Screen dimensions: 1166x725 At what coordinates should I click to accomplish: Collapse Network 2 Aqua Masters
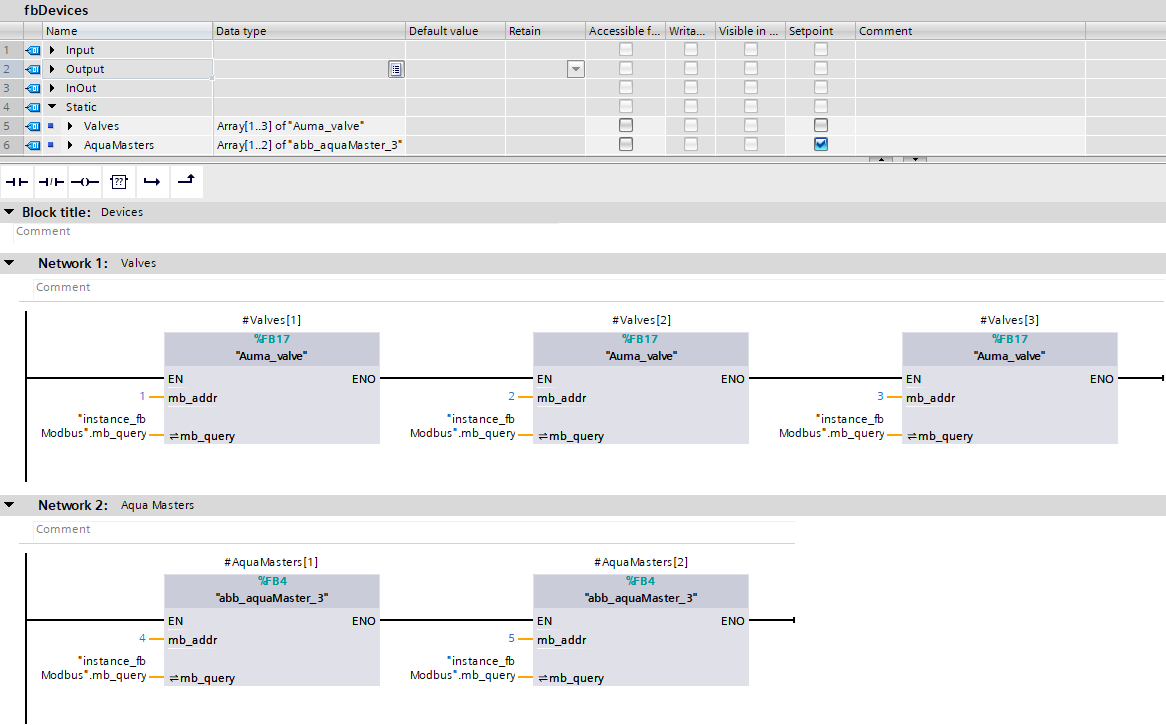pos(9,505)
